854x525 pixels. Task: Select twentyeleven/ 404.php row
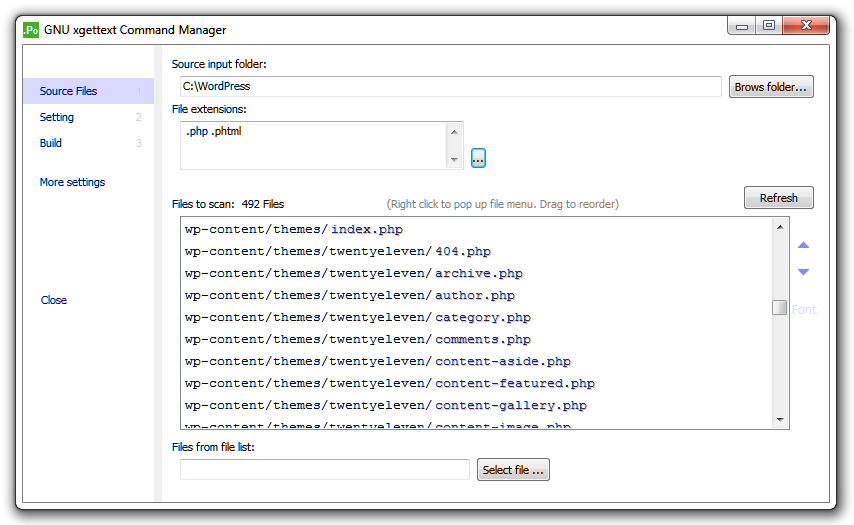point(477,252)
